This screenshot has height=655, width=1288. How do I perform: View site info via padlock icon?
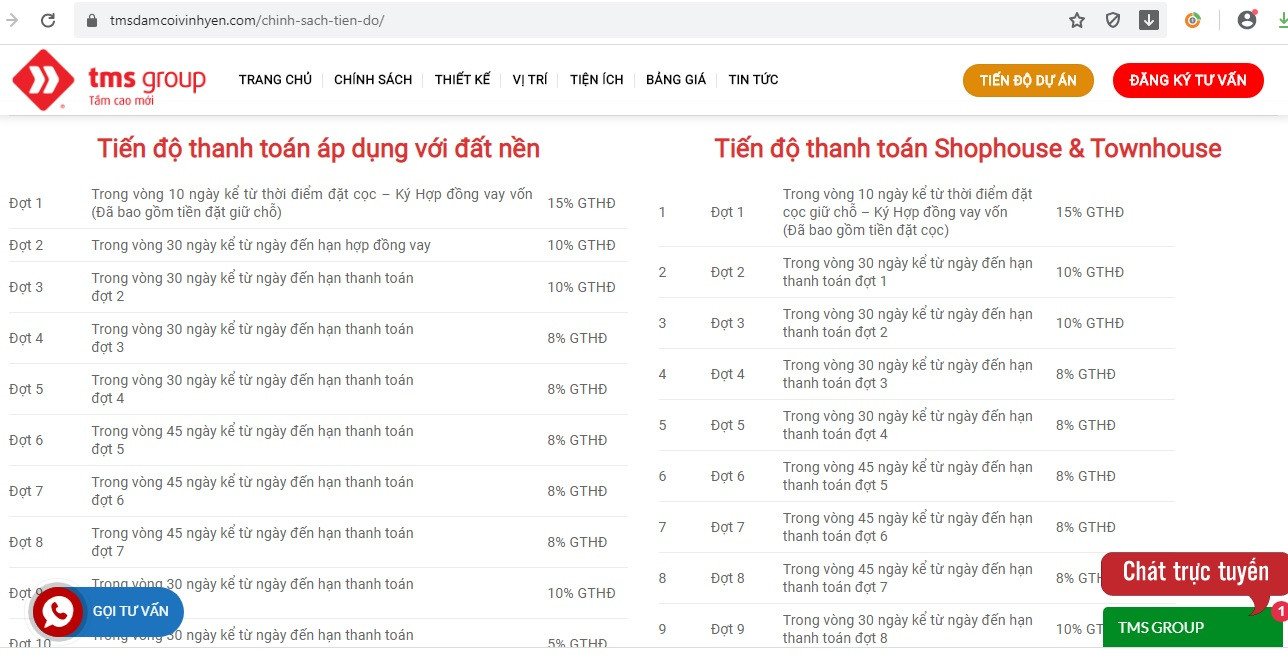[x=91, y=20]
